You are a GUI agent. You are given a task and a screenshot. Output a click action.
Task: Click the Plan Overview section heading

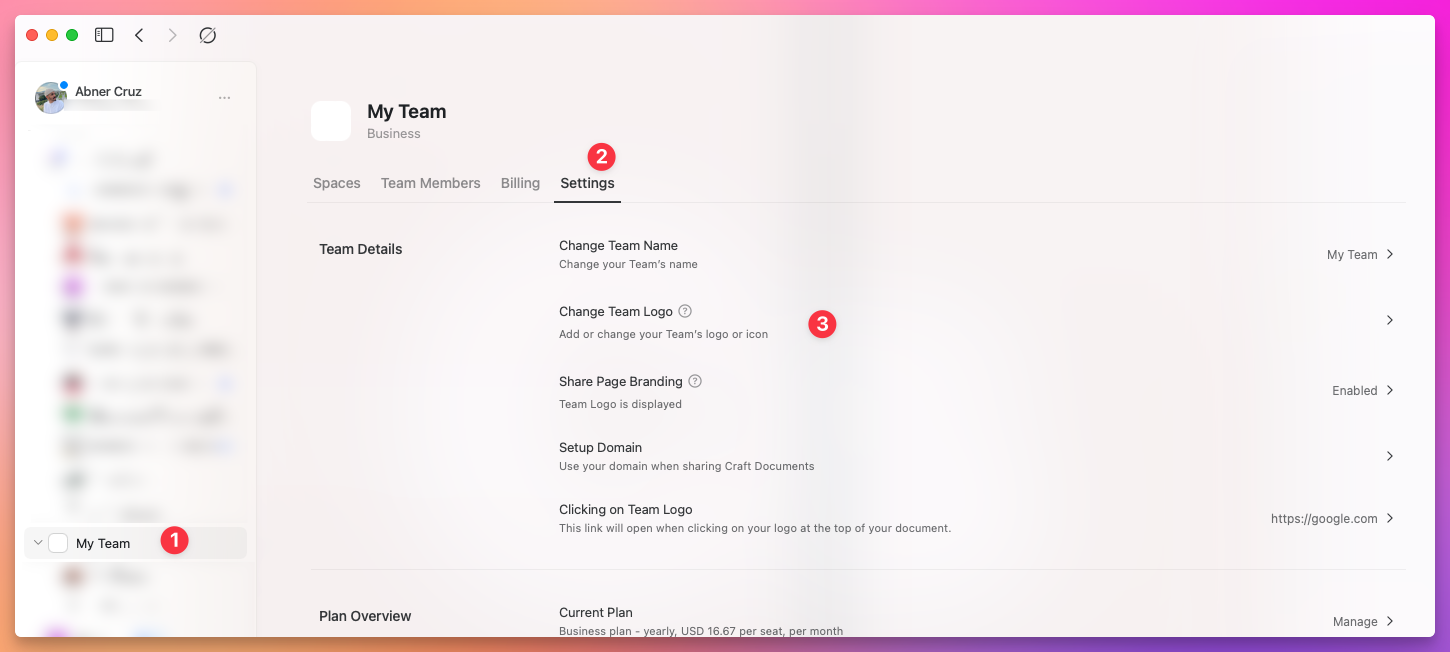click(365, 616)
